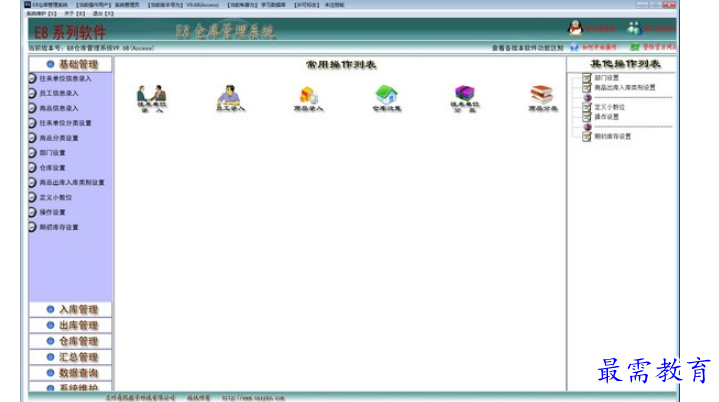This screenshot has height=402, width=719.
Task: Click the blue people icon in header
Action: click(635, 28)
